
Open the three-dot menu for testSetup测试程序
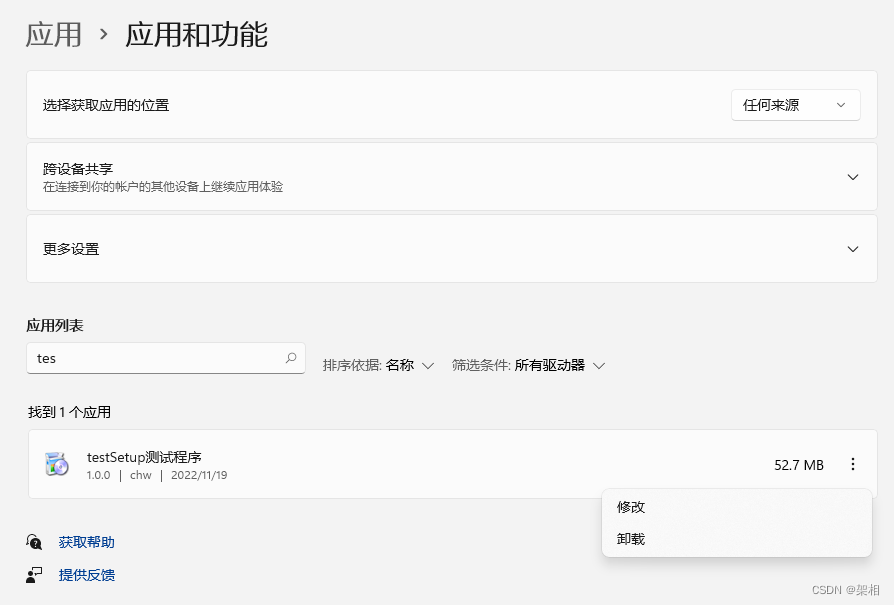pos(852,464)
